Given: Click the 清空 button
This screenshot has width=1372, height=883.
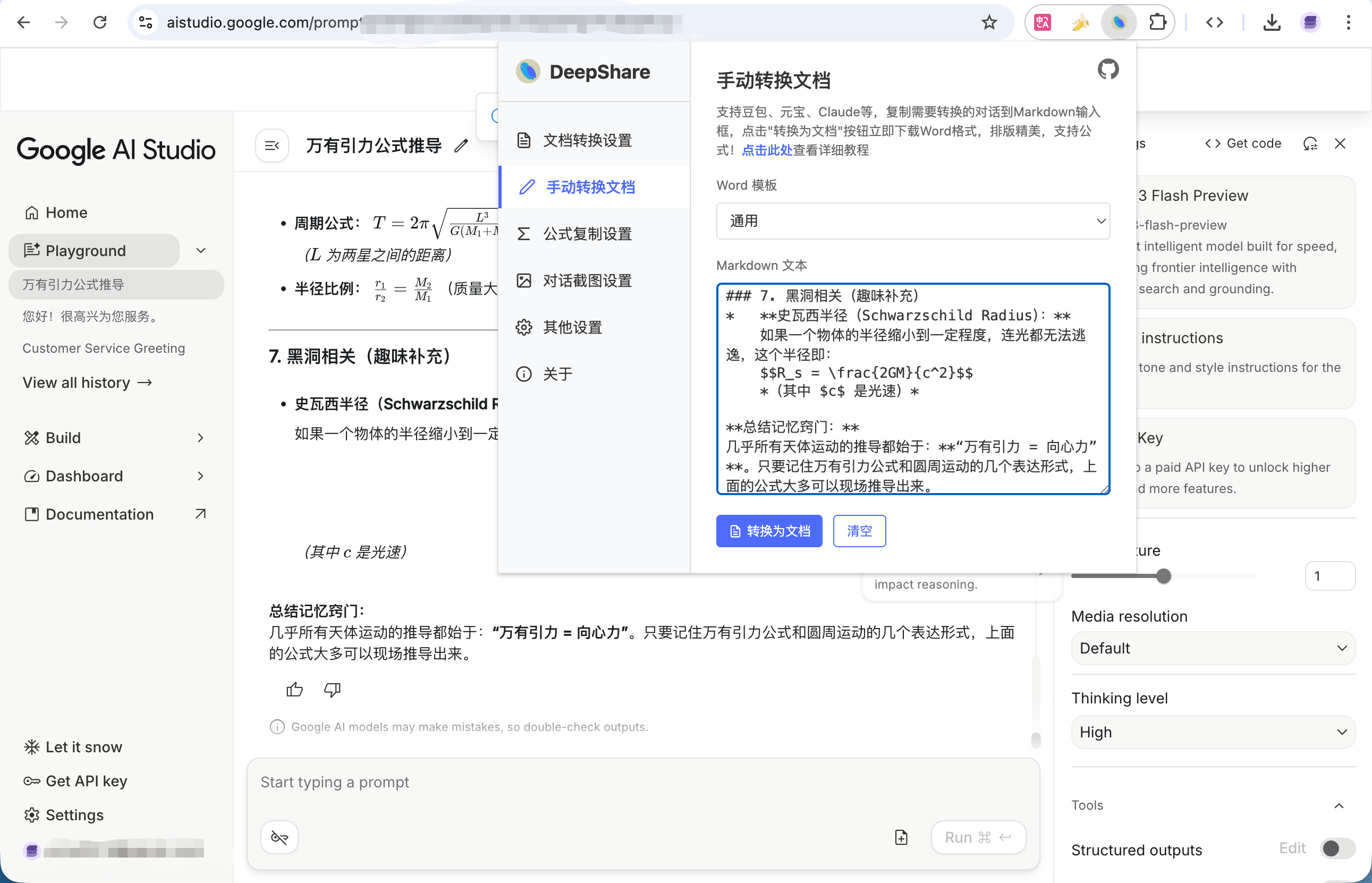Looking at the screenshot, I should 859,531.
